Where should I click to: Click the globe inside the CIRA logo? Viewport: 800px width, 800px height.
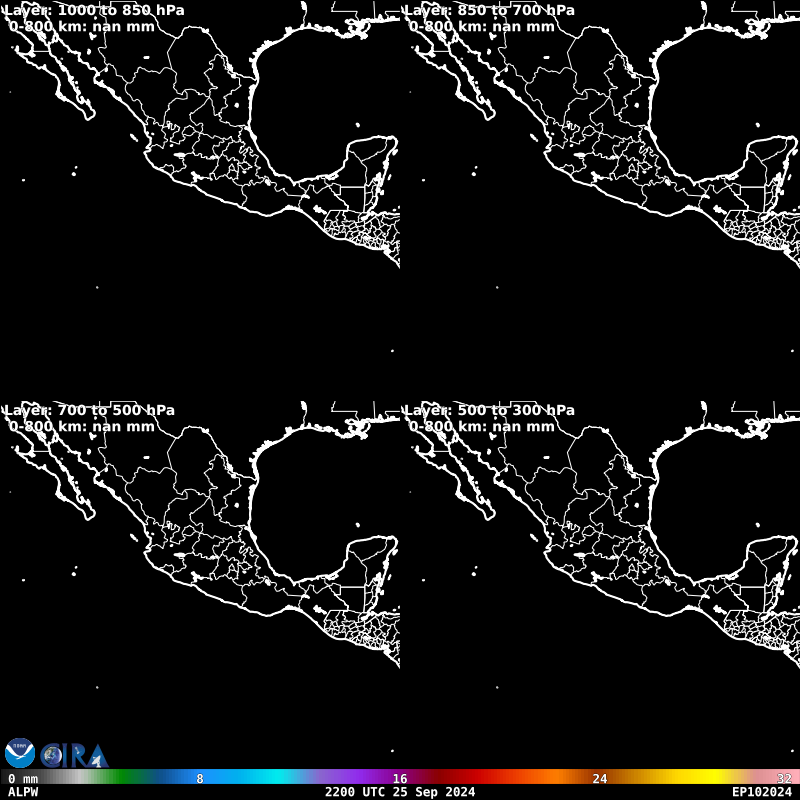(51, 755)
